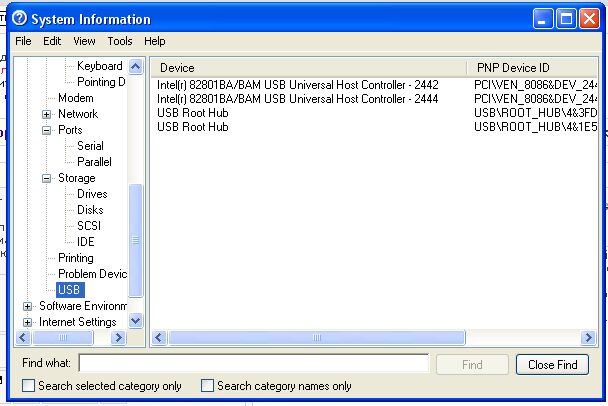The height and width of the screenshot is (406, 608).
Task: Click right arrow of details horizontal scrollbar
Action: pyautogui.click(x=589, y=338)
